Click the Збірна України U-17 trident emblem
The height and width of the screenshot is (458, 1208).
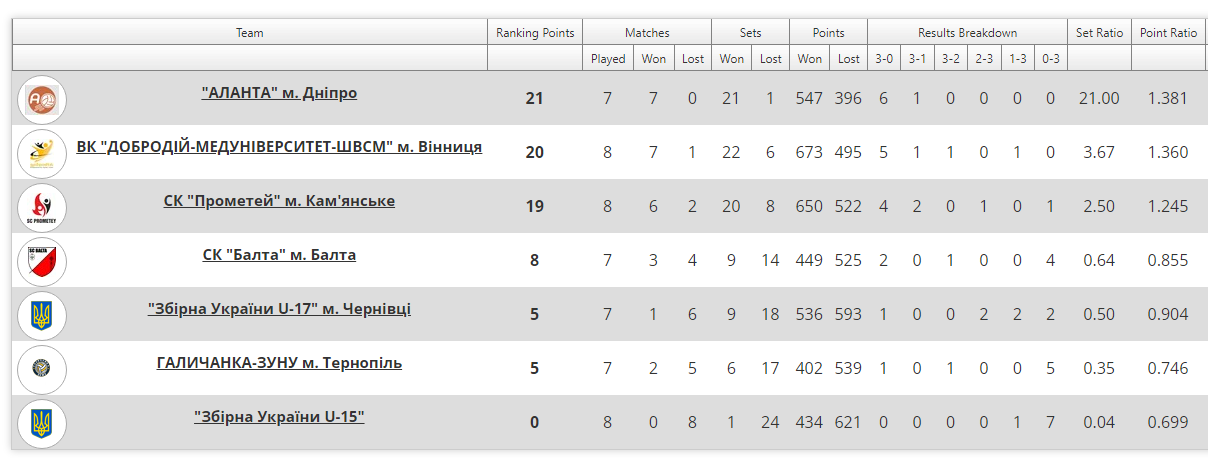pos(42,316)
